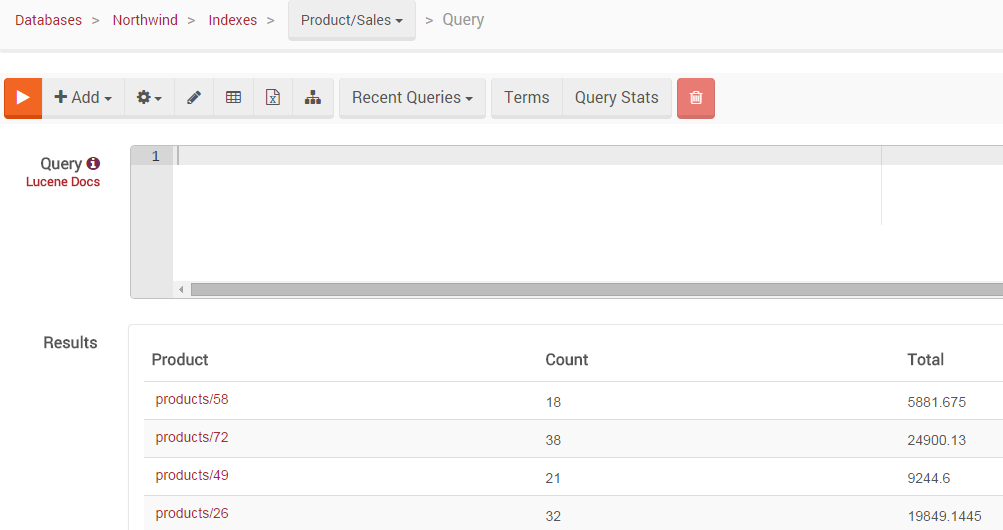Screen dimensions: 1003x530
Task: Click the hierarchy tree icon in the toolbar
Action: [313, 98]
